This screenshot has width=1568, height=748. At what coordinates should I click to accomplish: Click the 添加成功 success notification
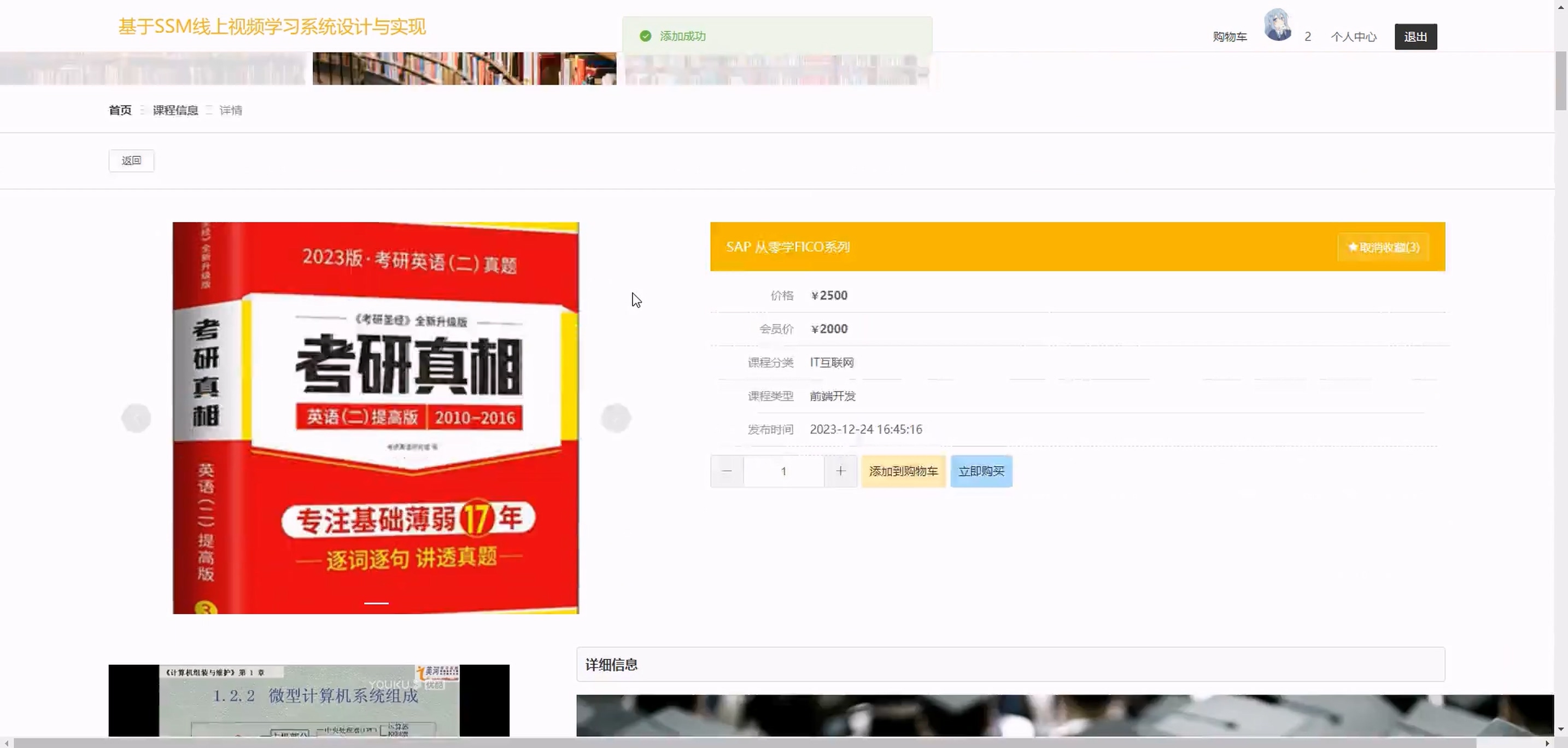point(777,36)
